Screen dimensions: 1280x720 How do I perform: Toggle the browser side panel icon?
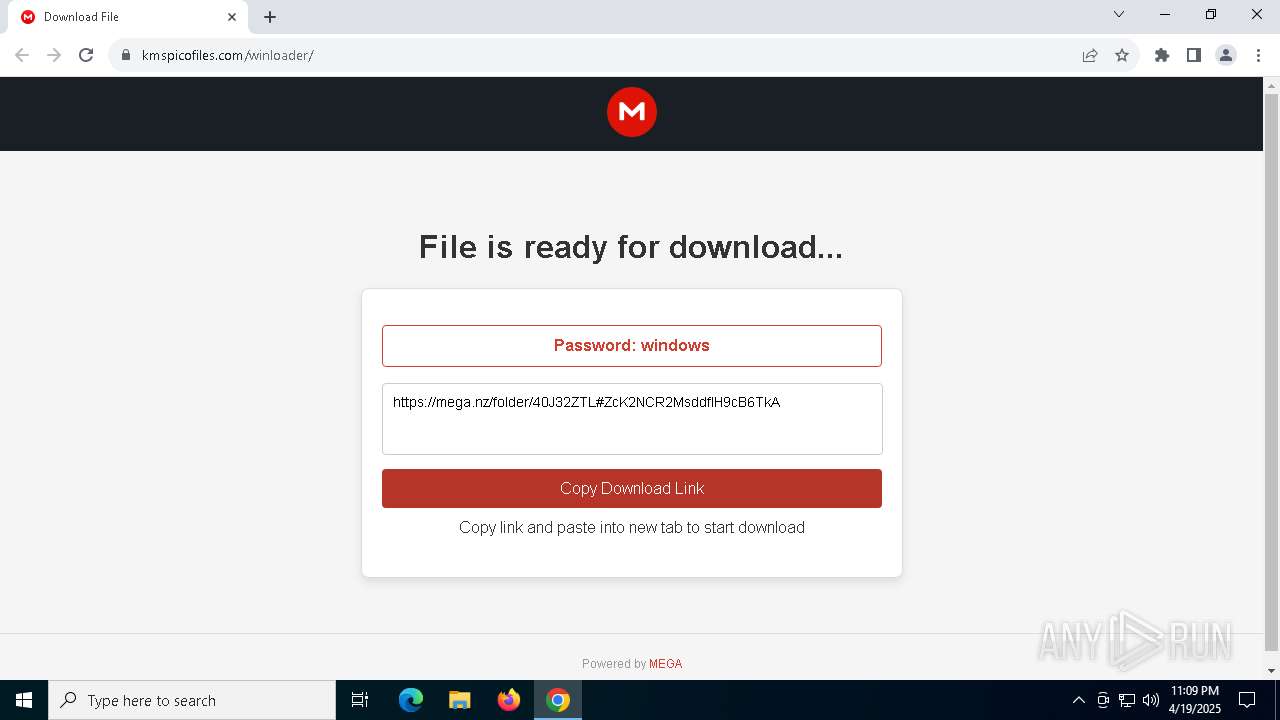coord(1194,55)
